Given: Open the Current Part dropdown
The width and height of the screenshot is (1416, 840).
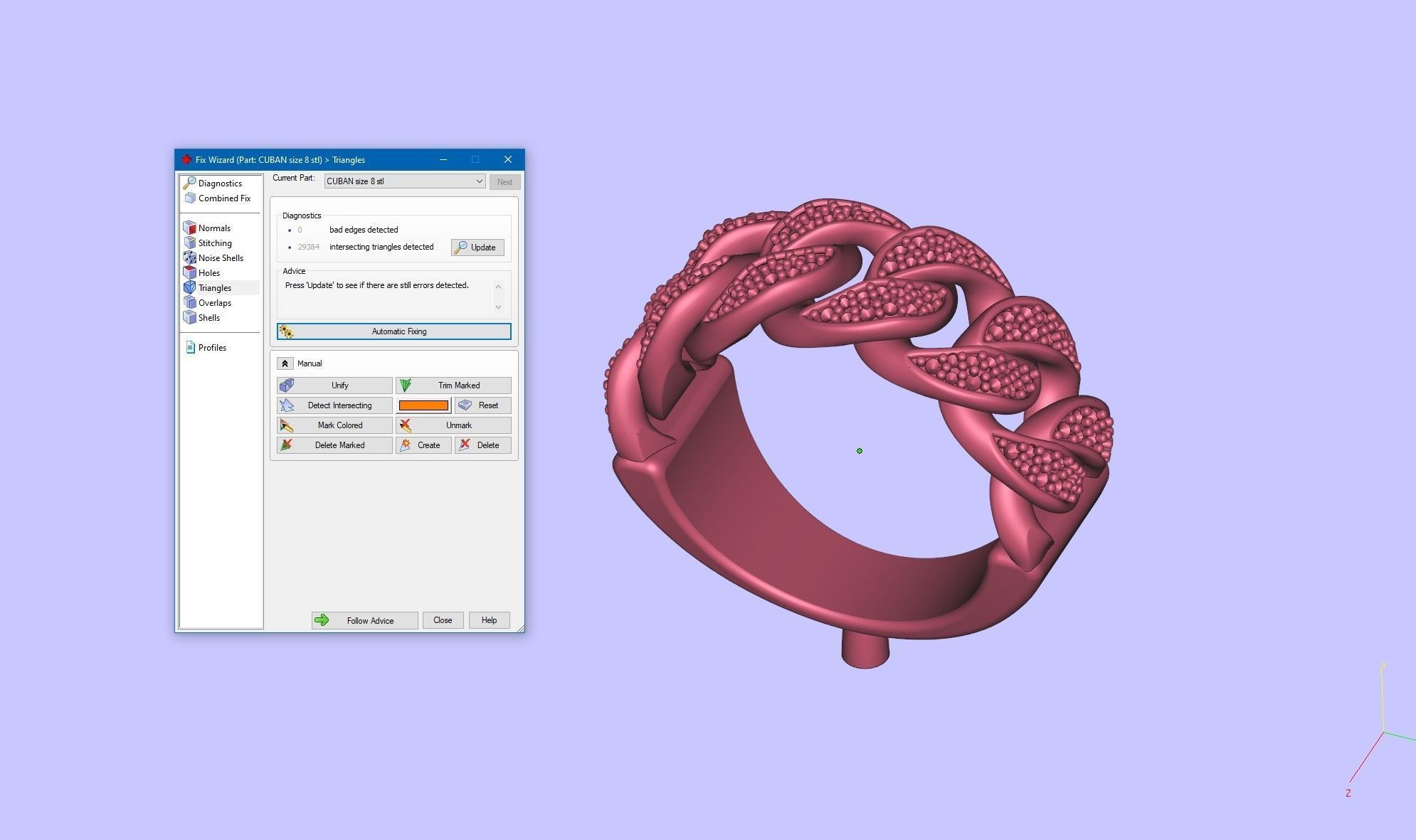Looking at the screenshot, I should coord(405,181).
